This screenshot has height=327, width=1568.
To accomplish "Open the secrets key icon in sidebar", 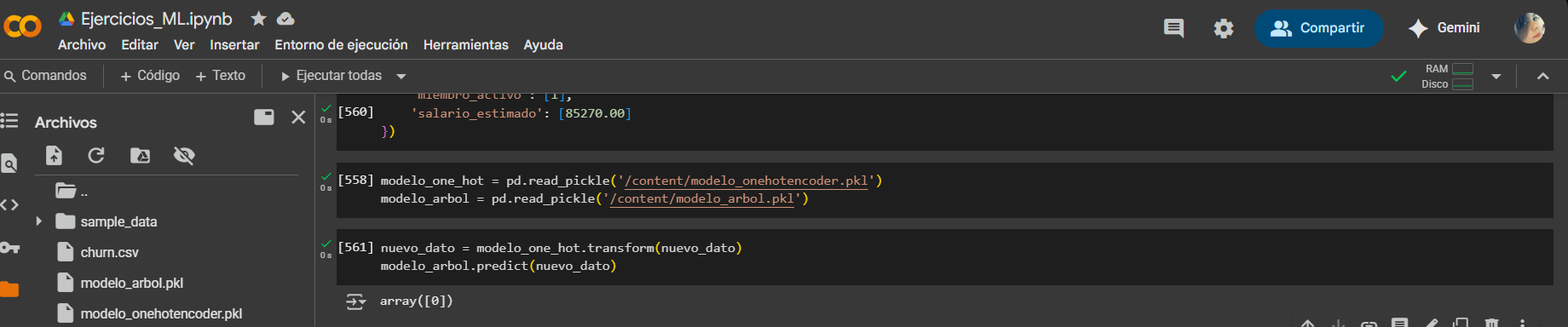I will 9,248.
